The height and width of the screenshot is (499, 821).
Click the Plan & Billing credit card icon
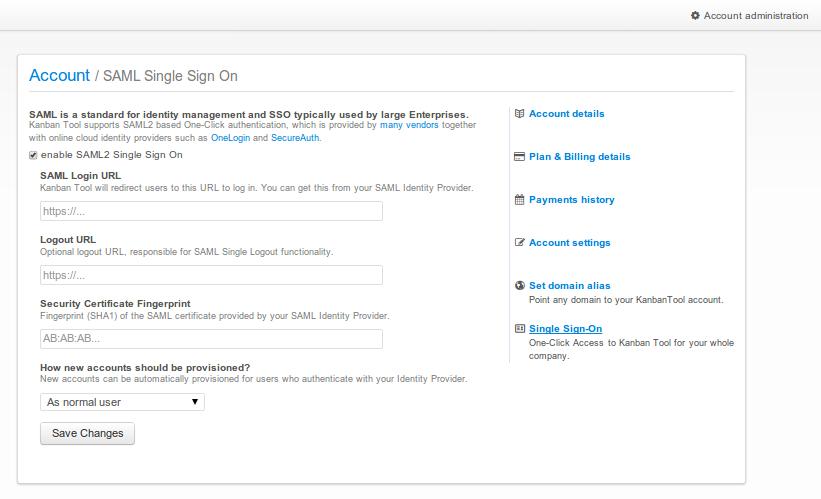point(519,157)
